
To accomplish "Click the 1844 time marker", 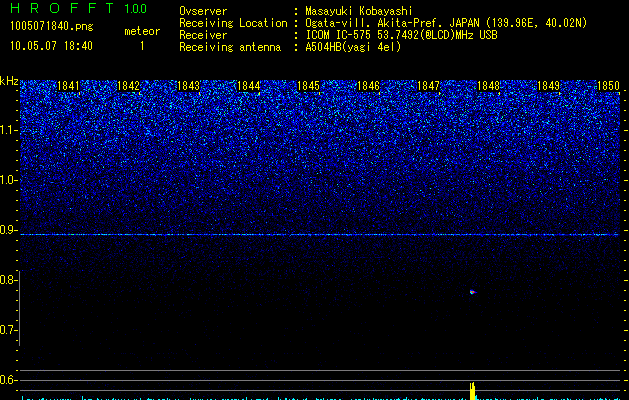I will click(x=248, y=86).
